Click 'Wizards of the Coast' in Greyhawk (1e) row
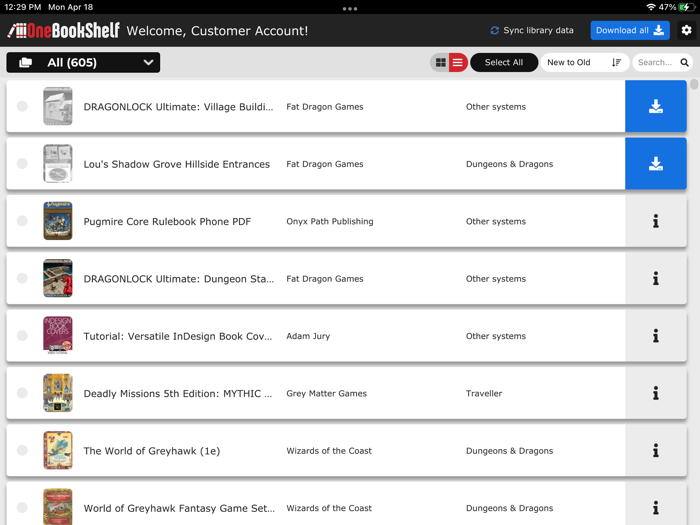The width and height of the screenshot is (700, 525). click(x=329, y=451)
